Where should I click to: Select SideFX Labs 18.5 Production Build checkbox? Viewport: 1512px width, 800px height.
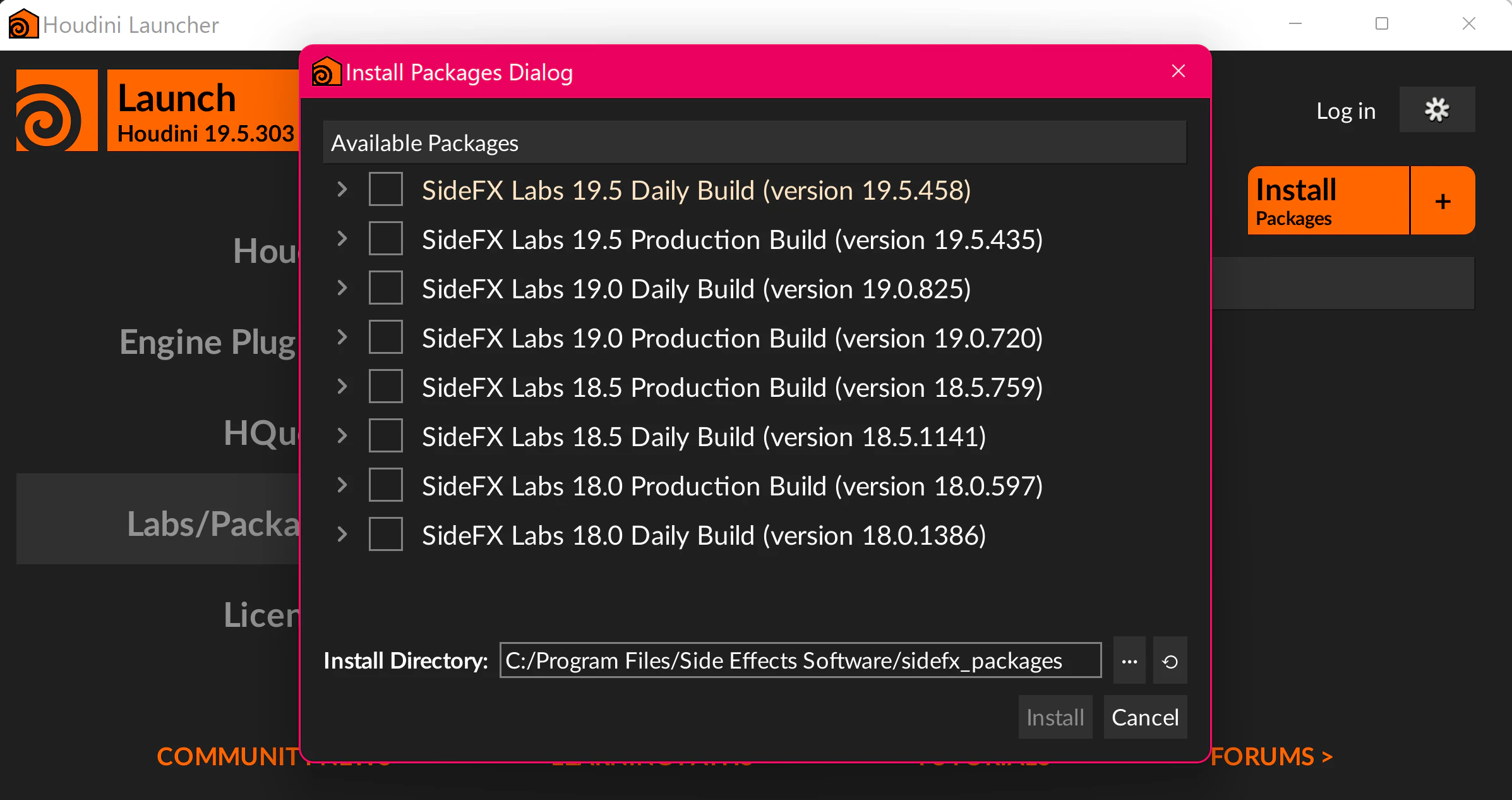click(x=385, y=387)
